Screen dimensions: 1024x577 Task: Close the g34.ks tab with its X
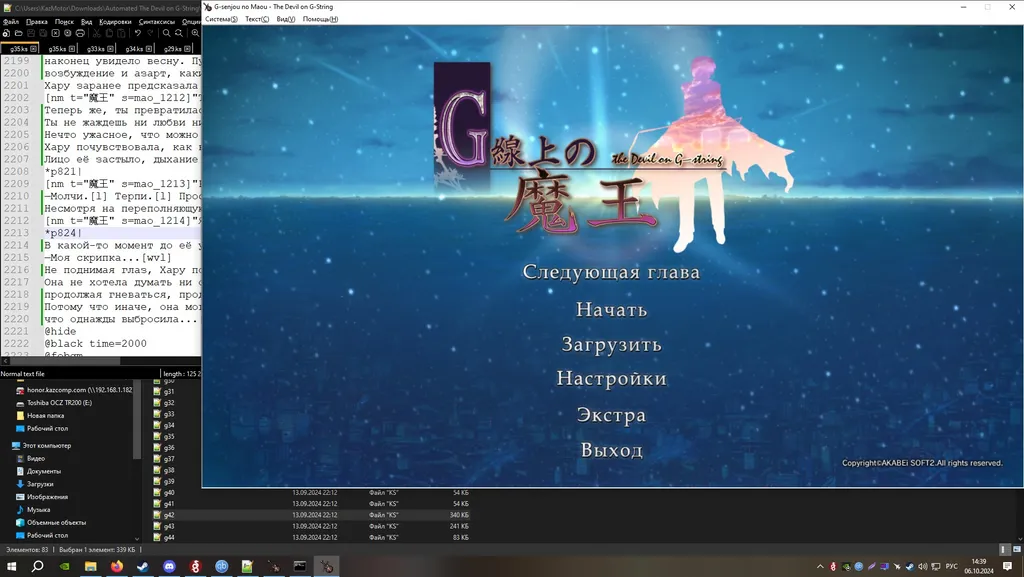coord(149,49)
